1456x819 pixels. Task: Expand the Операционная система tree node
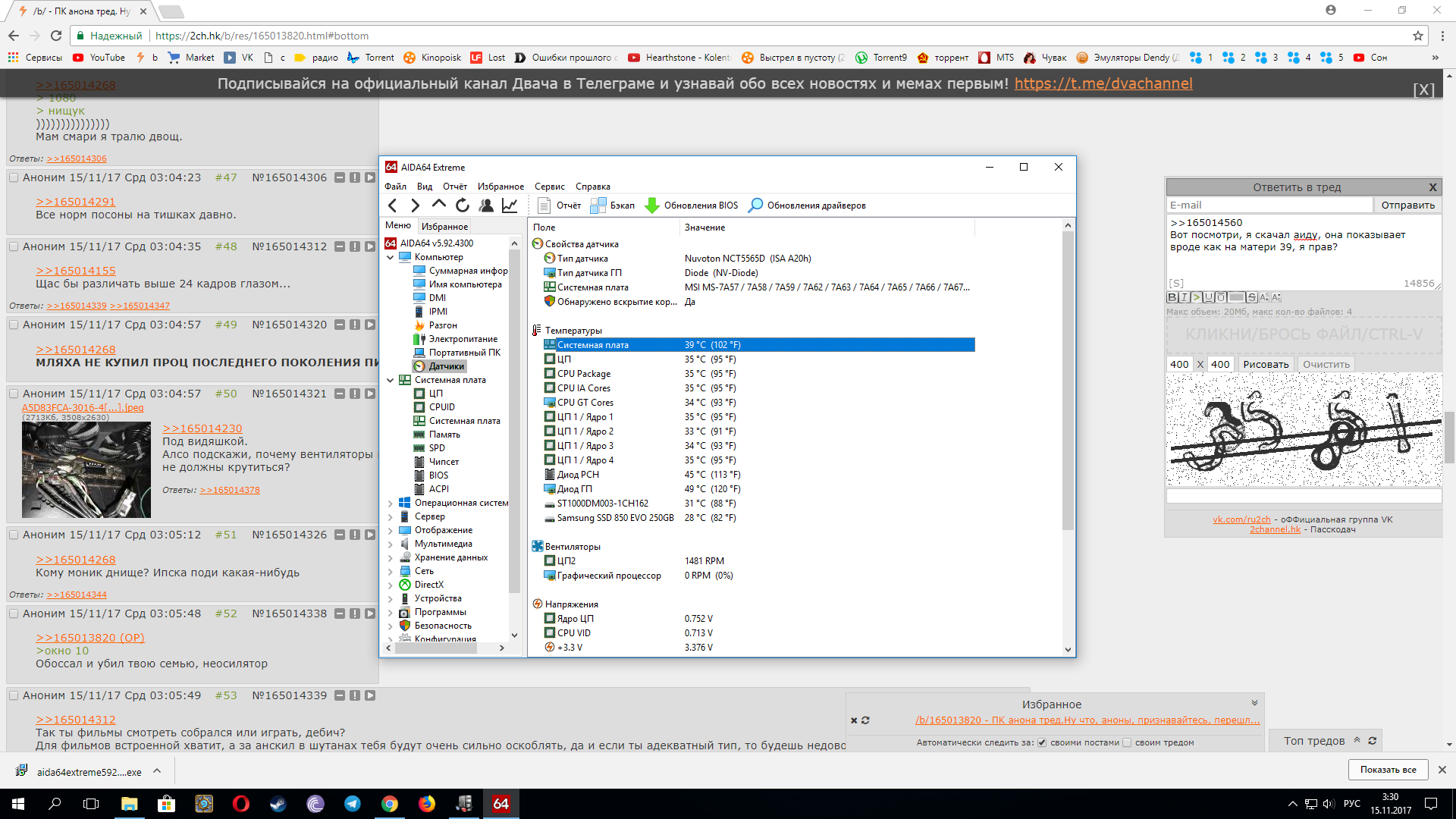(391, 503)
